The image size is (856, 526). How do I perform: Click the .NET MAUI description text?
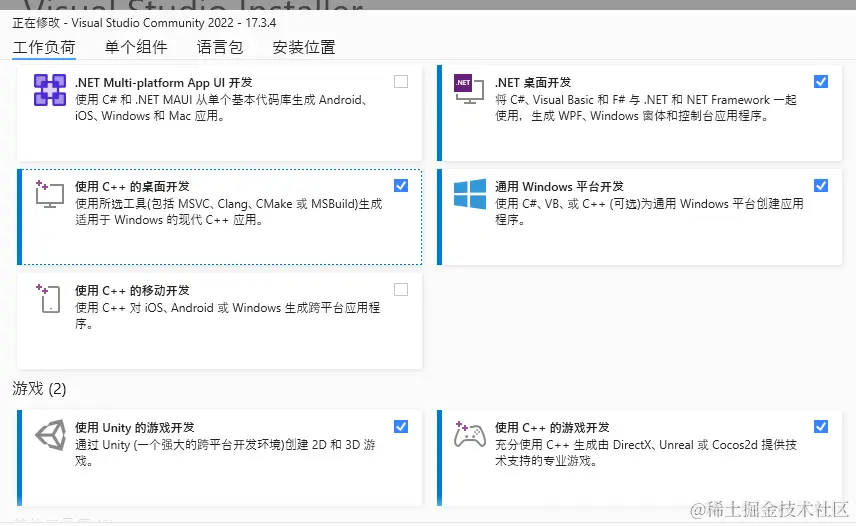coord(221,108)
